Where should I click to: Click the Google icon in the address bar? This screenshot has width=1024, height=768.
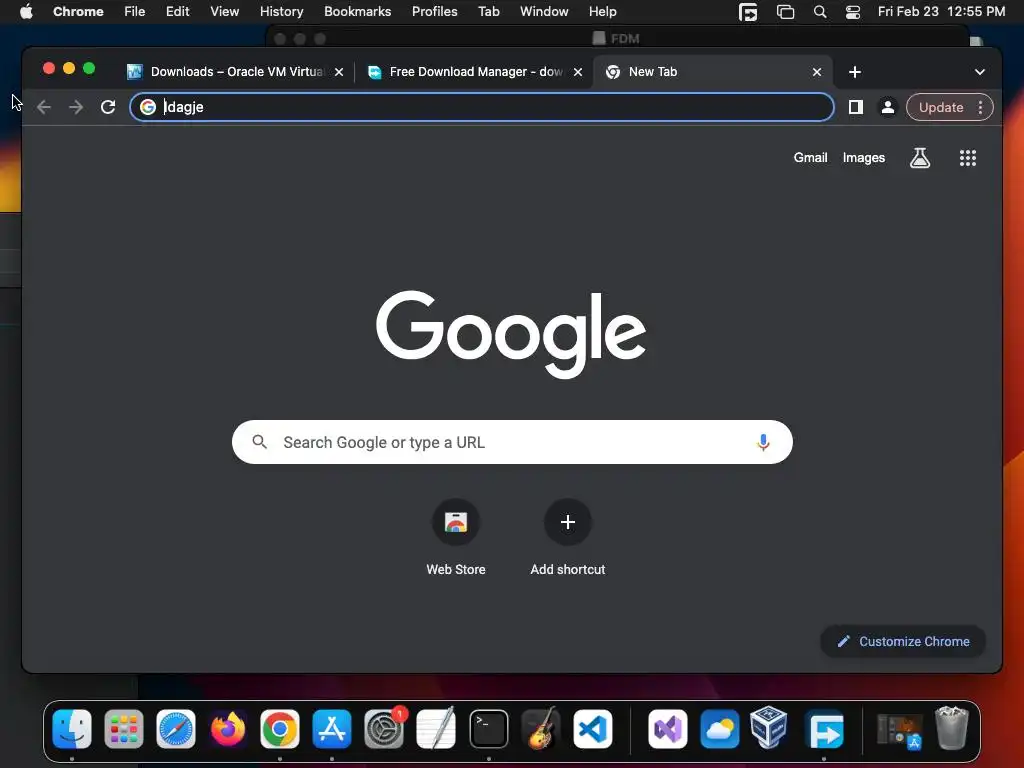click(x=148, y=107)
